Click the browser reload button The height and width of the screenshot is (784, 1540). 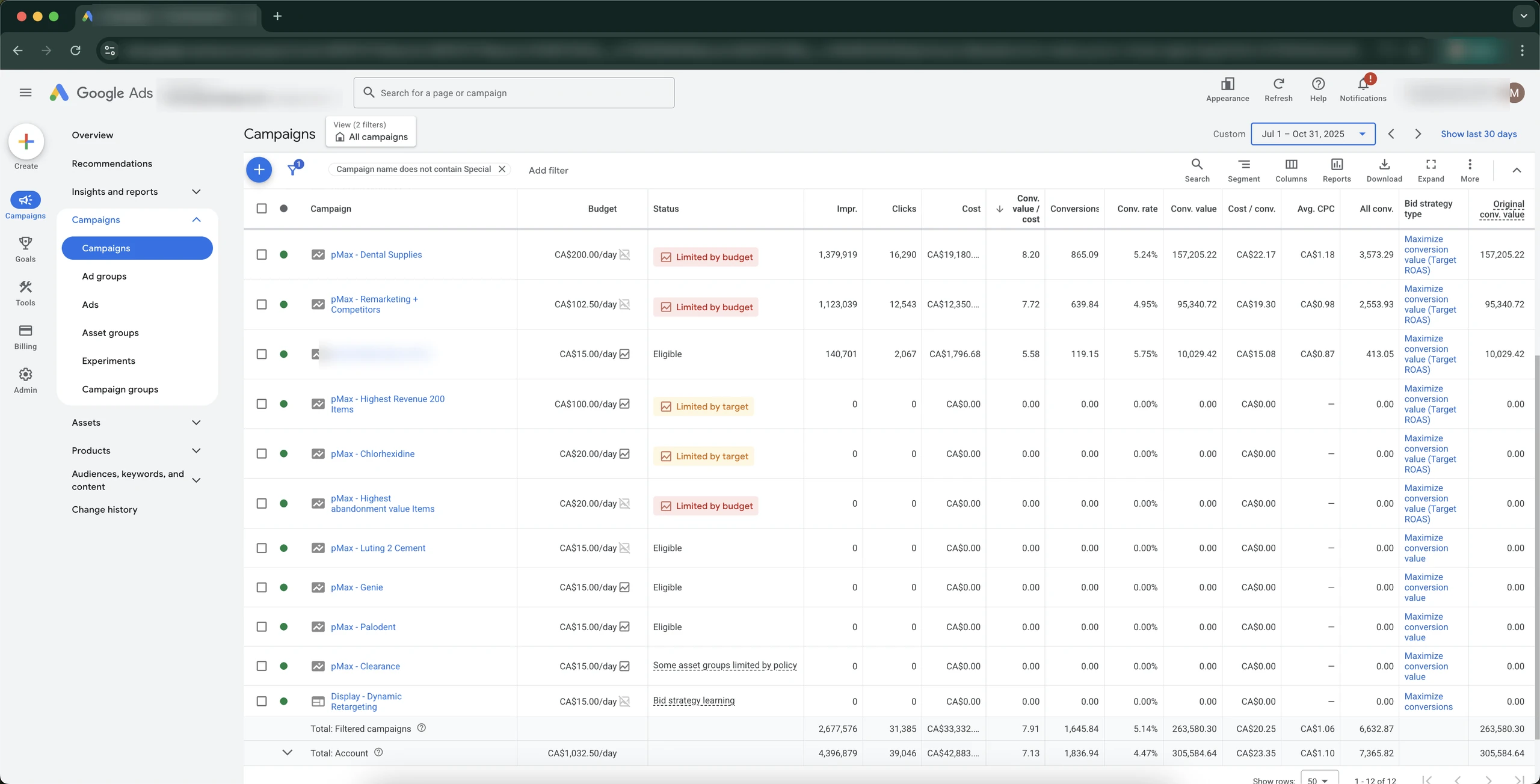[75, 51]
